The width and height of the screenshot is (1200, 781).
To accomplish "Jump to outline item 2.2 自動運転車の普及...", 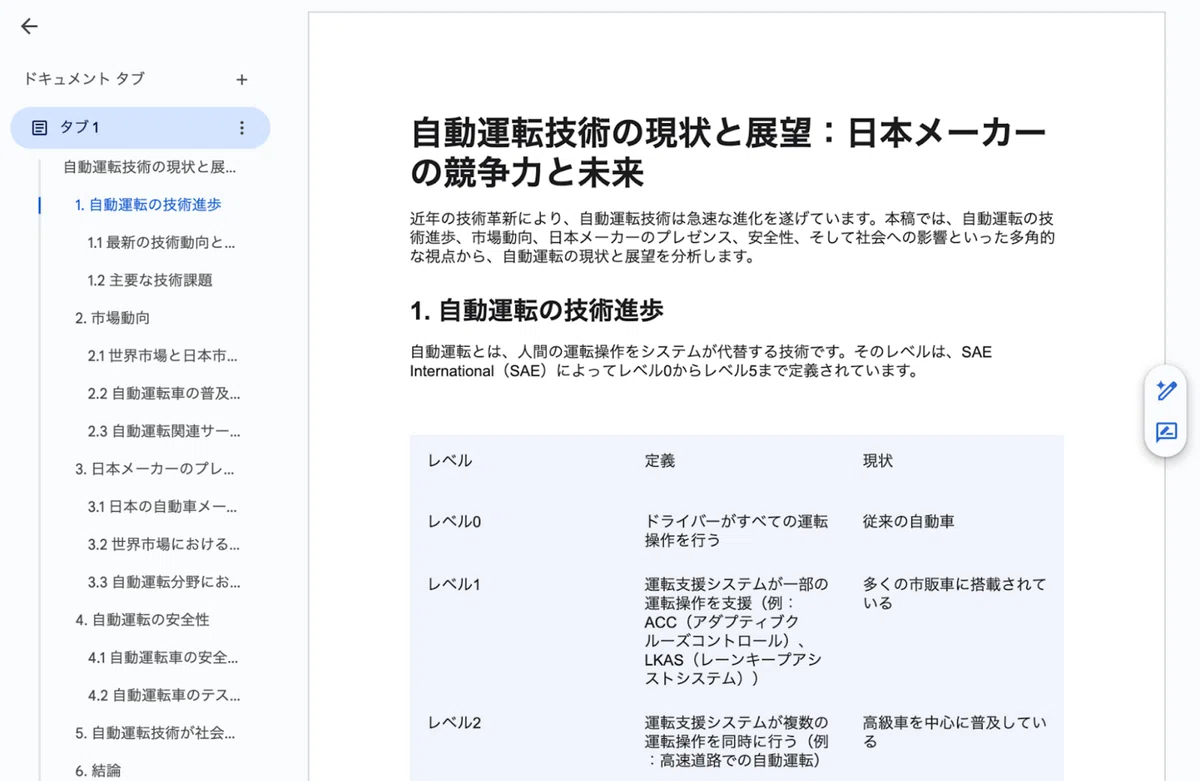I will [164, 395].
